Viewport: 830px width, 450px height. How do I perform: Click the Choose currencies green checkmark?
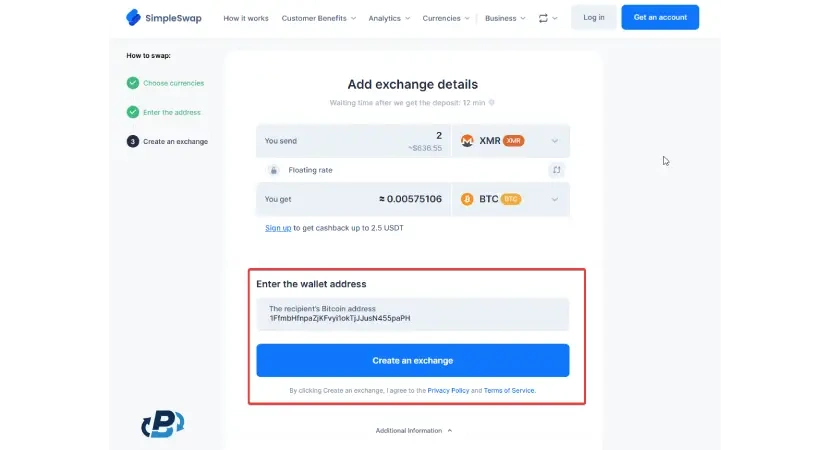pos(133,83)
